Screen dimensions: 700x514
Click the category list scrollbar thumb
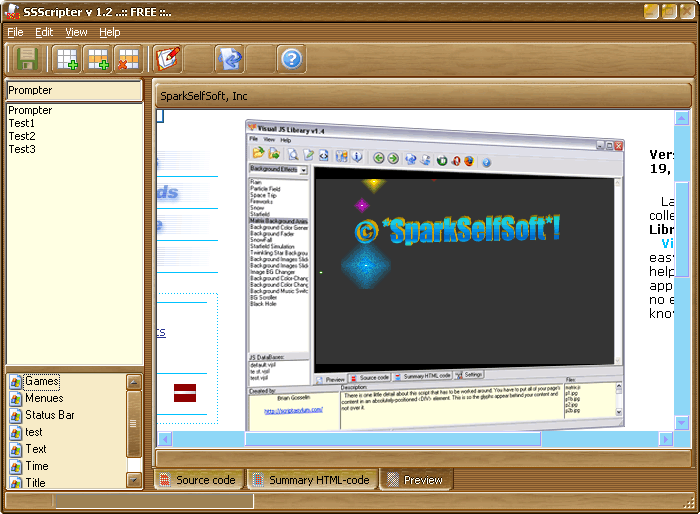tap(134, 424)
